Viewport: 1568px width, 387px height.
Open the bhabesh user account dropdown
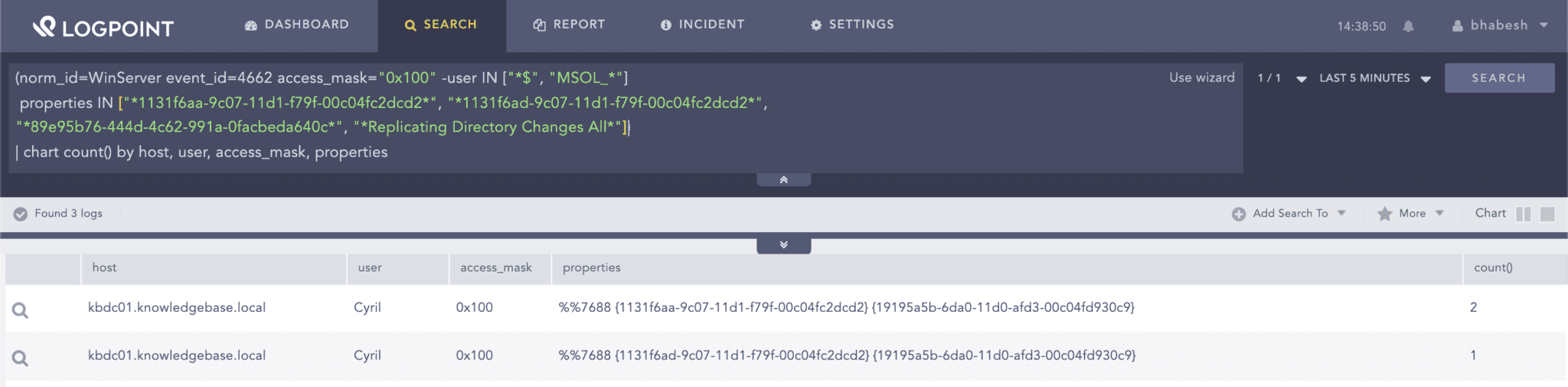[x=1499, y=25]
